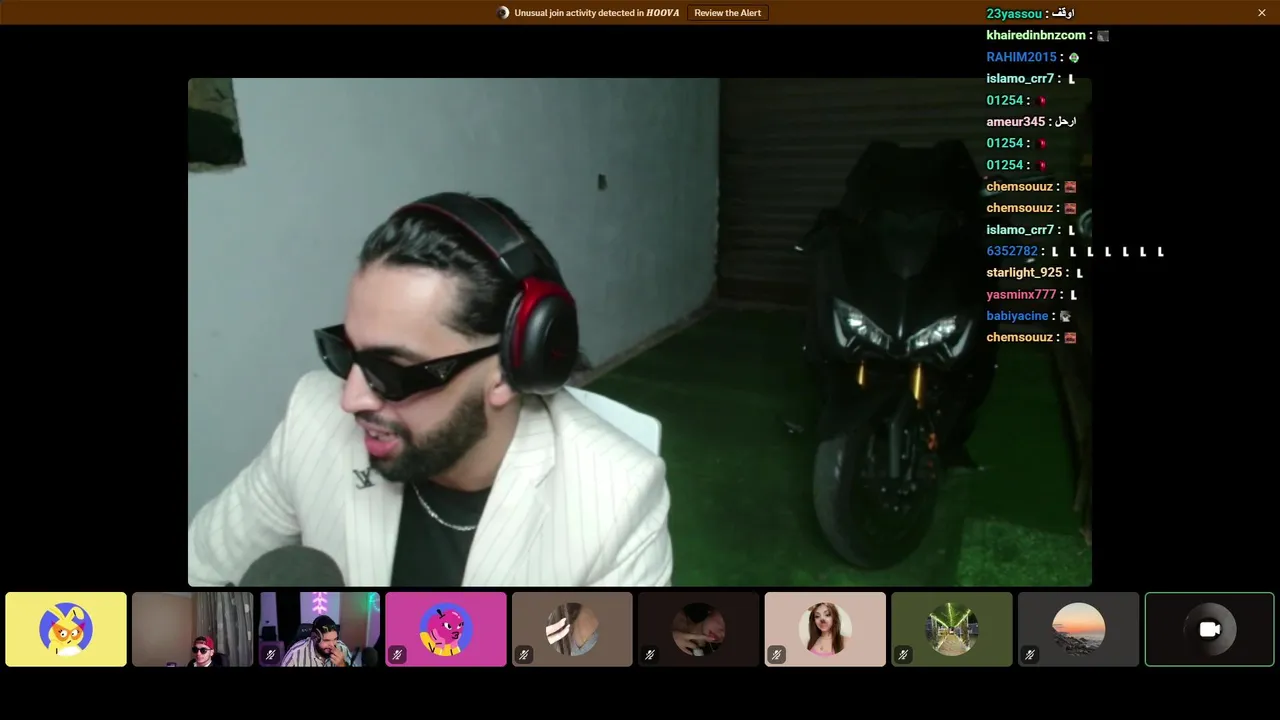Focus the main video stream with motorcycle

tap(640, 332)
